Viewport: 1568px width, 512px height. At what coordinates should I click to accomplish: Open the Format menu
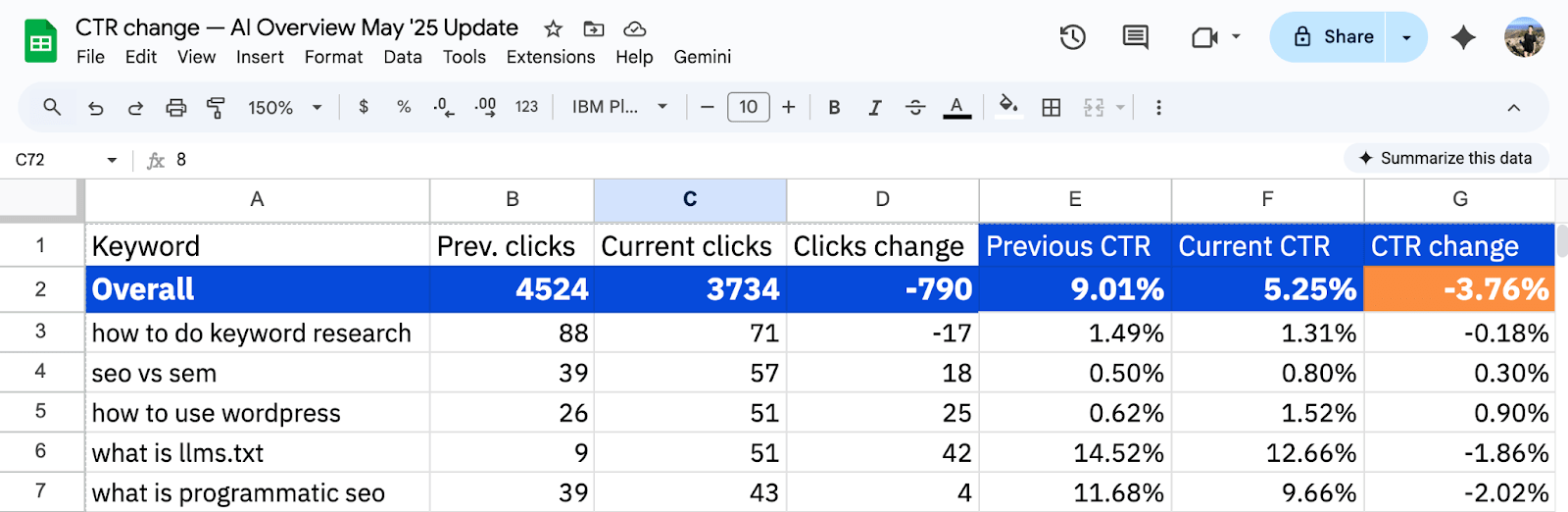[333, 57]
